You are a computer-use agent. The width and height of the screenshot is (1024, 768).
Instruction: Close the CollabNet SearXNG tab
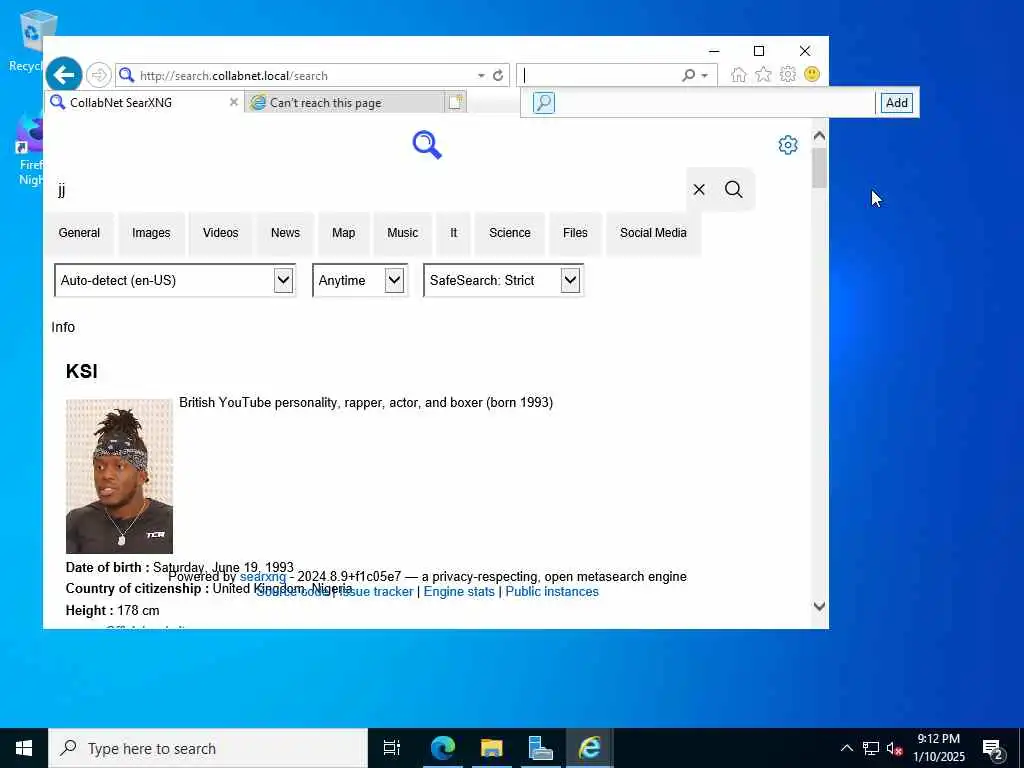233,102
